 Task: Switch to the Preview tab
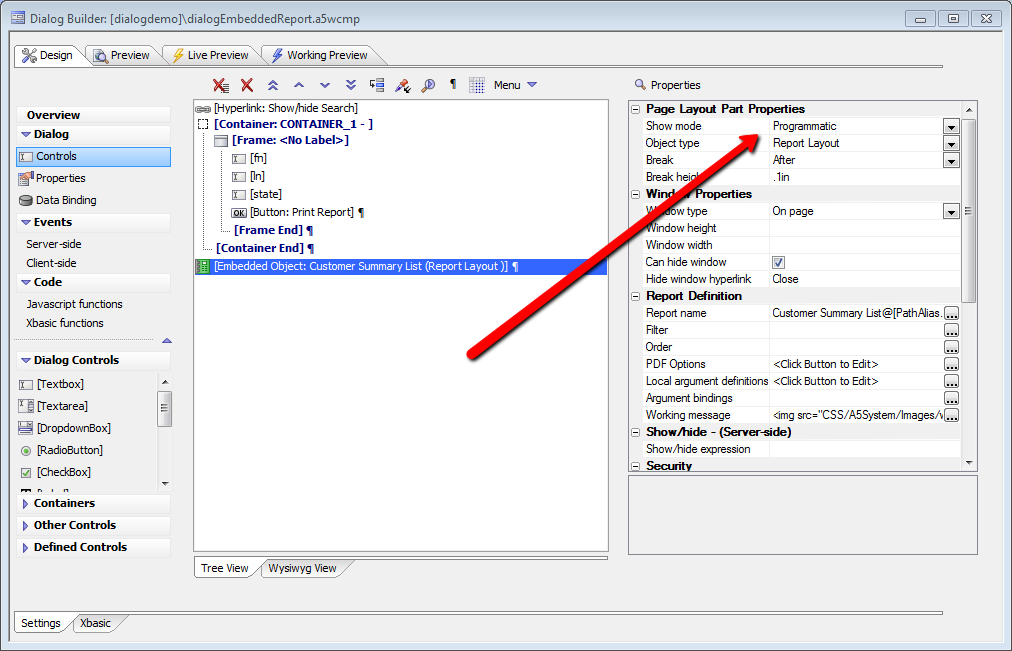coord(122,55)
